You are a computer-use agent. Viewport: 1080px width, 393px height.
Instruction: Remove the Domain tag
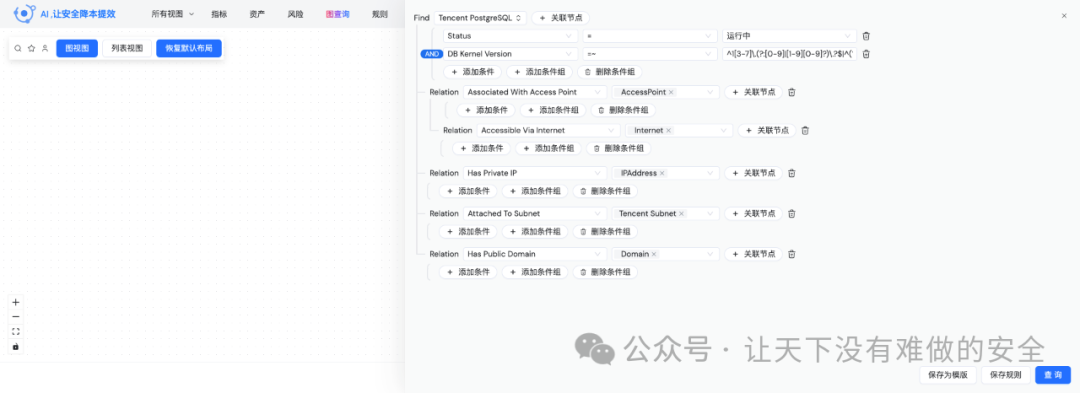pos(654,254)
